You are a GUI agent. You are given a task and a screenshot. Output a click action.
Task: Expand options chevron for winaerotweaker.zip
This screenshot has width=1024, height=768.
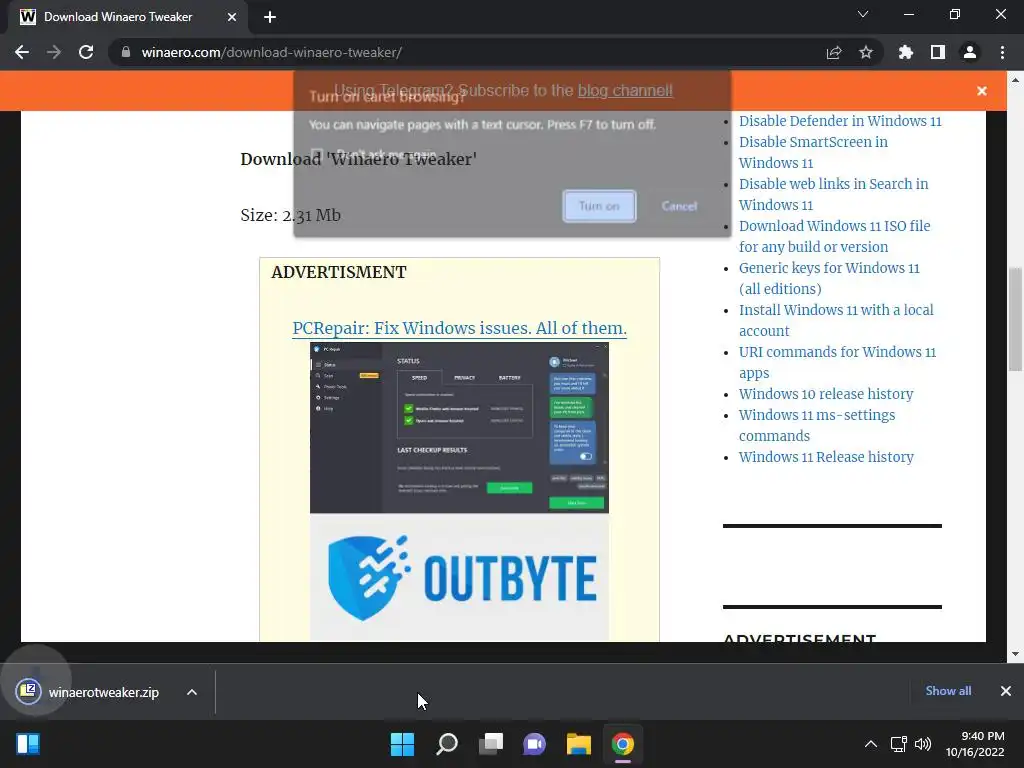tap(192, 692)
